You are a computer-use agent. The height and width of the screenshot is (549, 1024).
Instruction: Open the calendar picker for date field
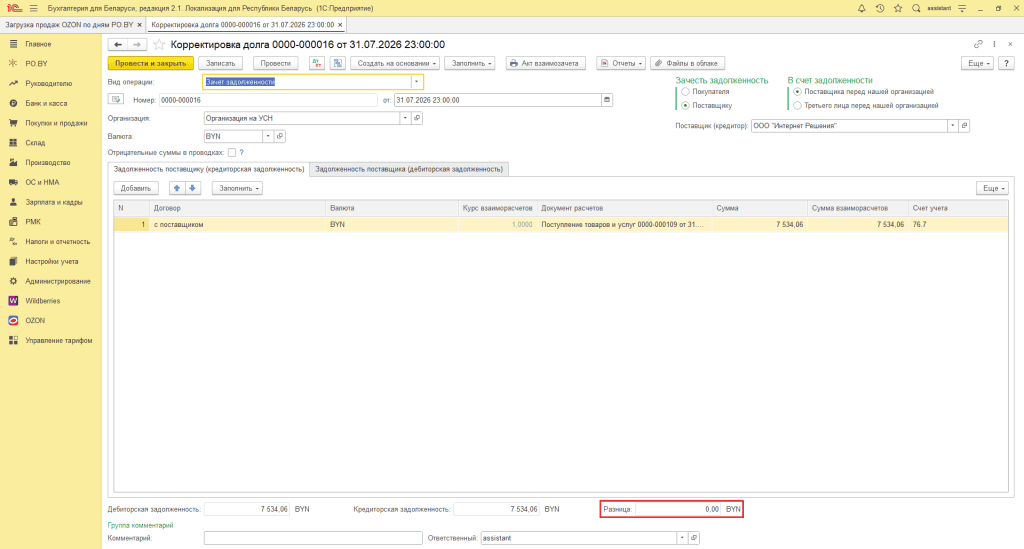tap(607, 100)
